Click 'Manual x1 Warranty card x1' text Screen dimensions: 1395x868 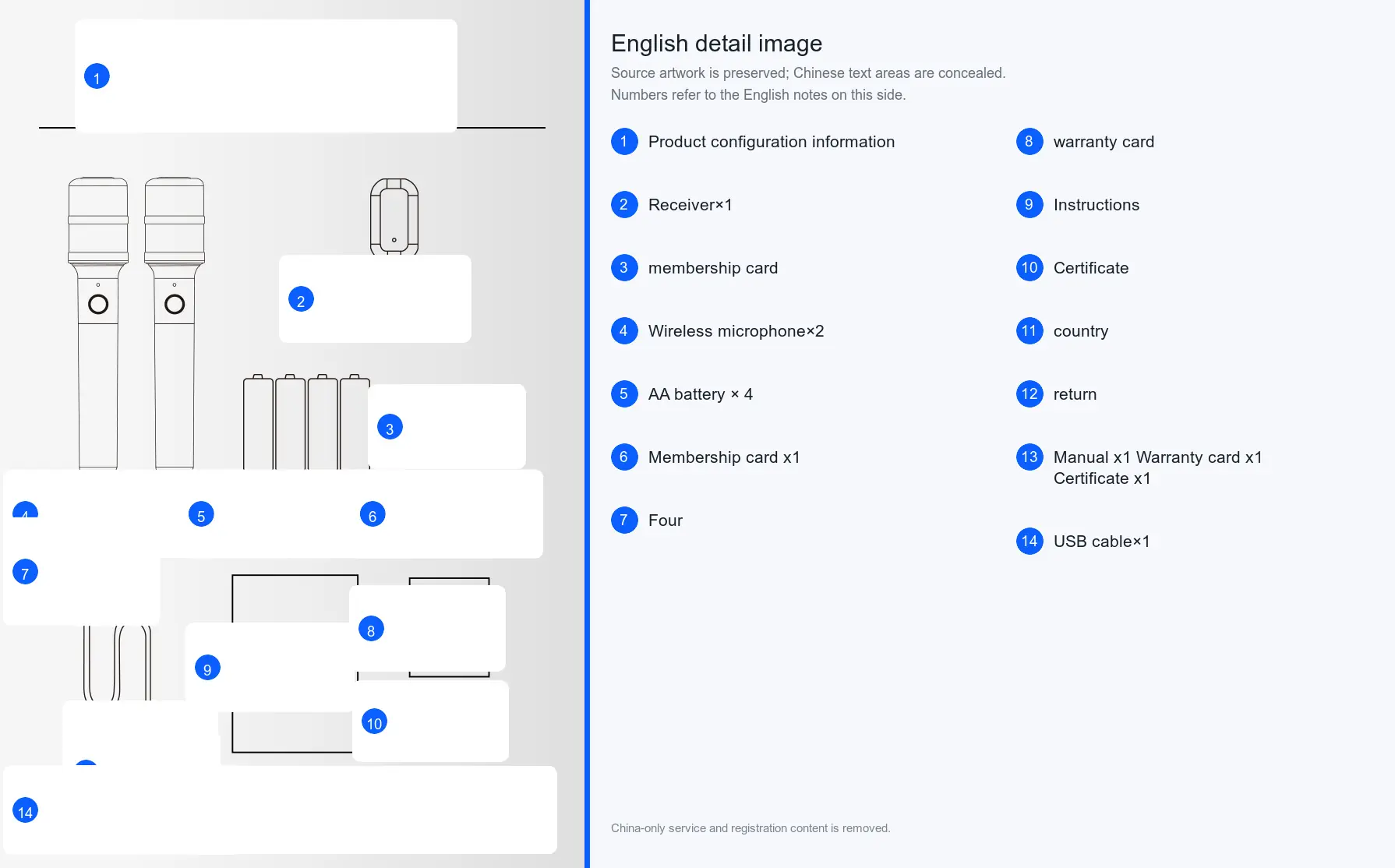(x=1158, y=457)
